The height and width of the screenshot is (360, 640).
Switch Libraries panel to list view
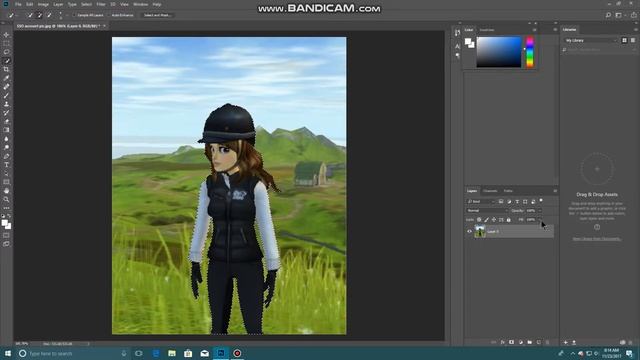tap(633, 40)
